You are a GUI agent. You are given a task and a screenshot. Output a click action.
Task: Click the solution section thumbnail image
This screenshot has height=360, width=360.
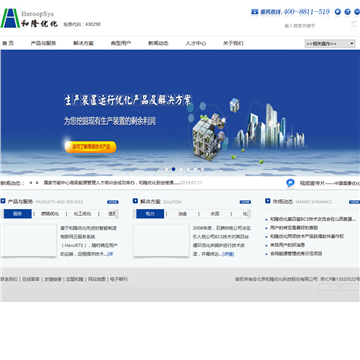click(161, 240)
